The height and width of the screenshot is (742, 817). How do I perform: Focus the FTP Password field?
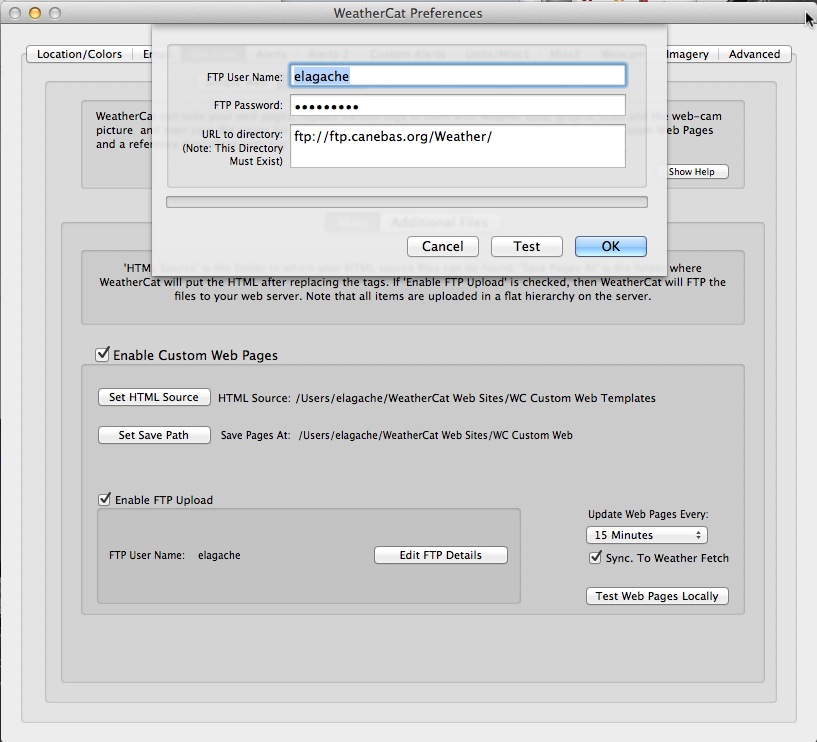pyautogui.click(x=457, y=106)
